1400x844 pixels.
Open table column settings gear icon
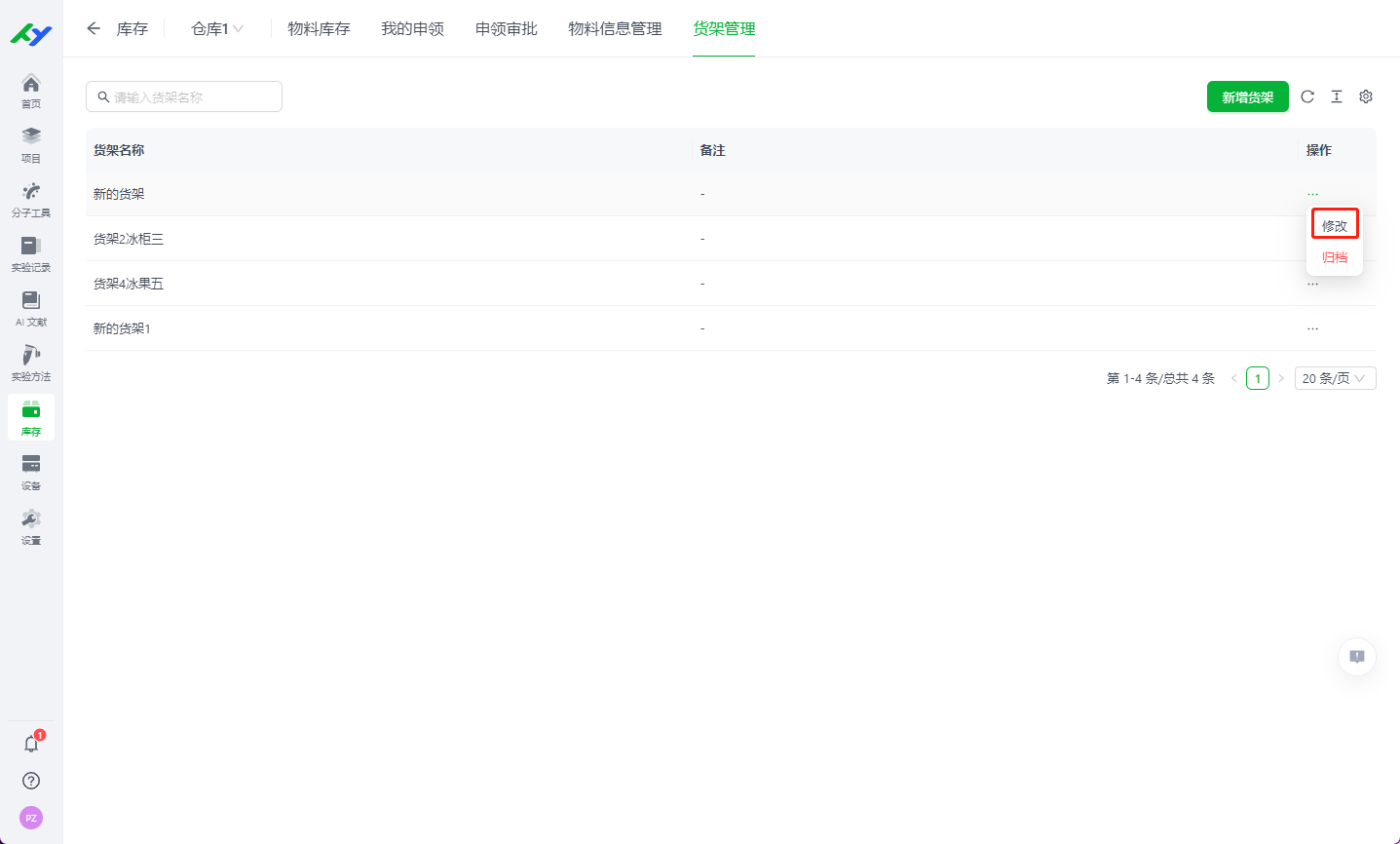coord(1366,96)
